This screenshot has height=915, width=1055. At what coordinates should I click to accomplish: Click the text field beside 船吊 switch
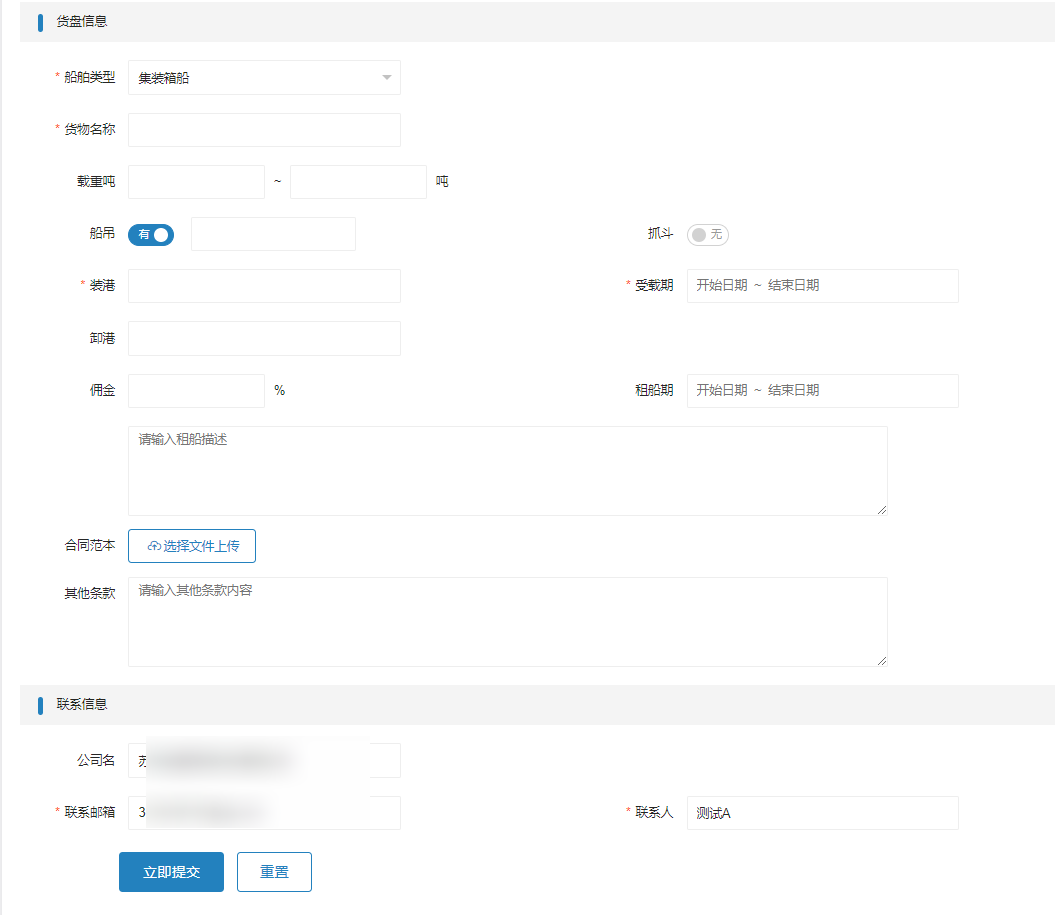pos(273,234)
